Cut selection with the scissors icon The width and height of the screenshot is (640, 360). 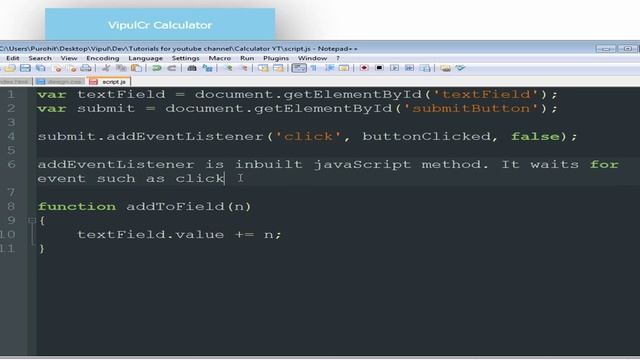[x=106, y=68]
